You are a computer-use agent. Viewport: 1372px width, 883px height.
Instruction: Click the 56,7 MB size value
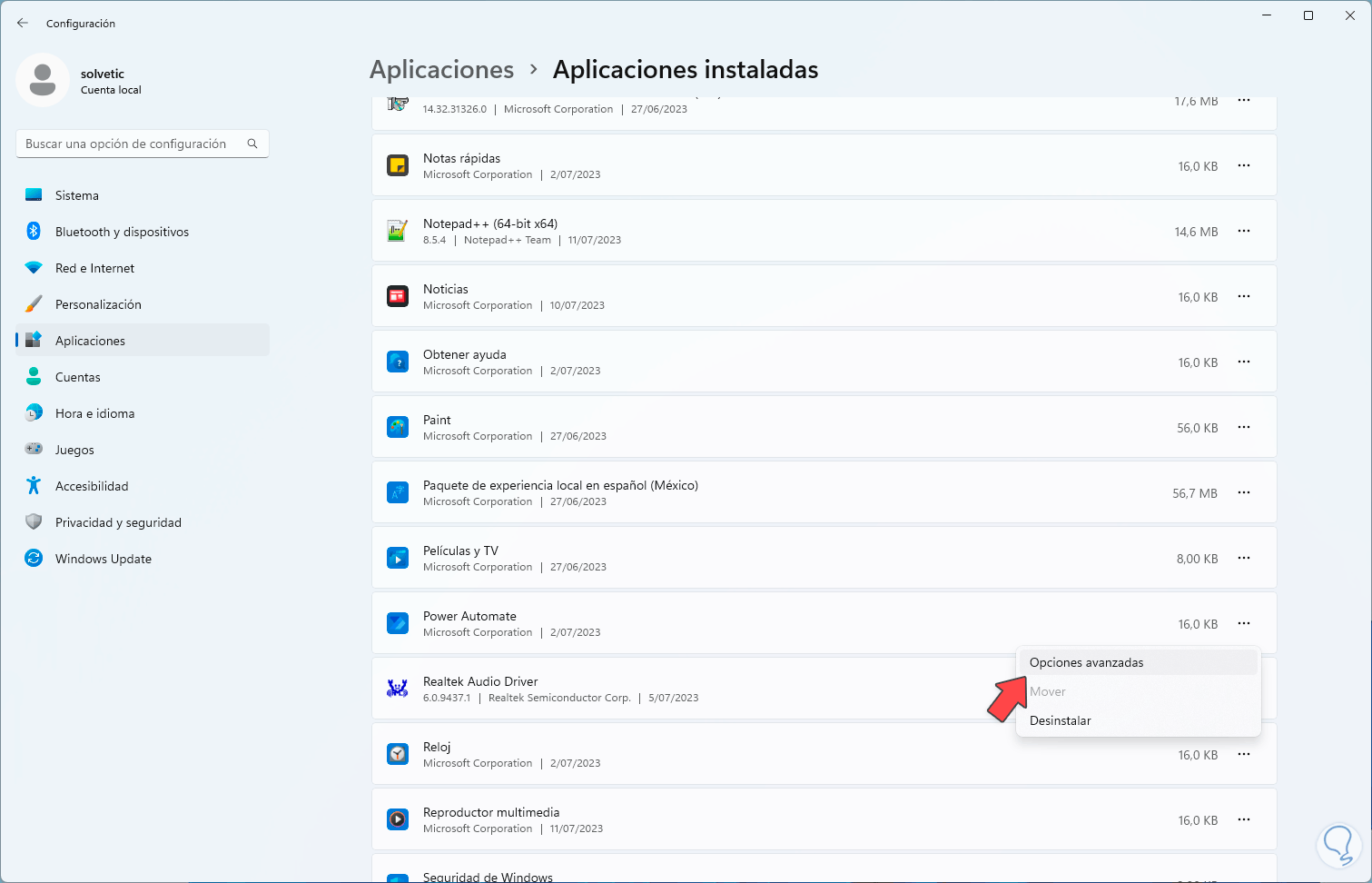1195,493
